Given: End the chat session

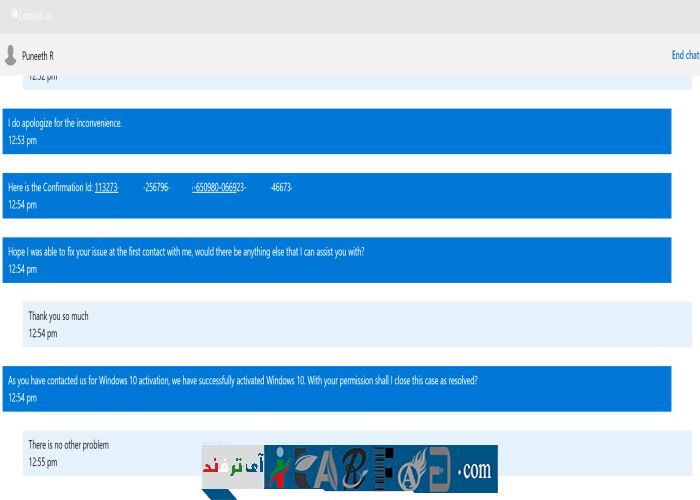Looking at the screenshot, I should tap(684, 55).
